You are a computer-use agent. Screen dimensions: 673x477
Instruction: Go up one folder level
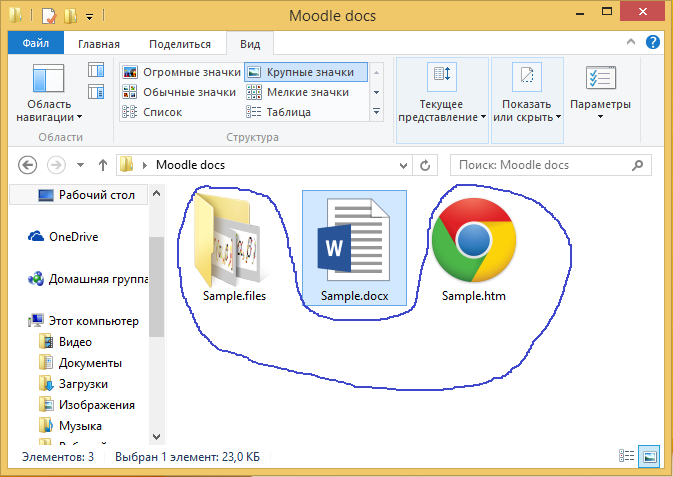tap(103, 165)
